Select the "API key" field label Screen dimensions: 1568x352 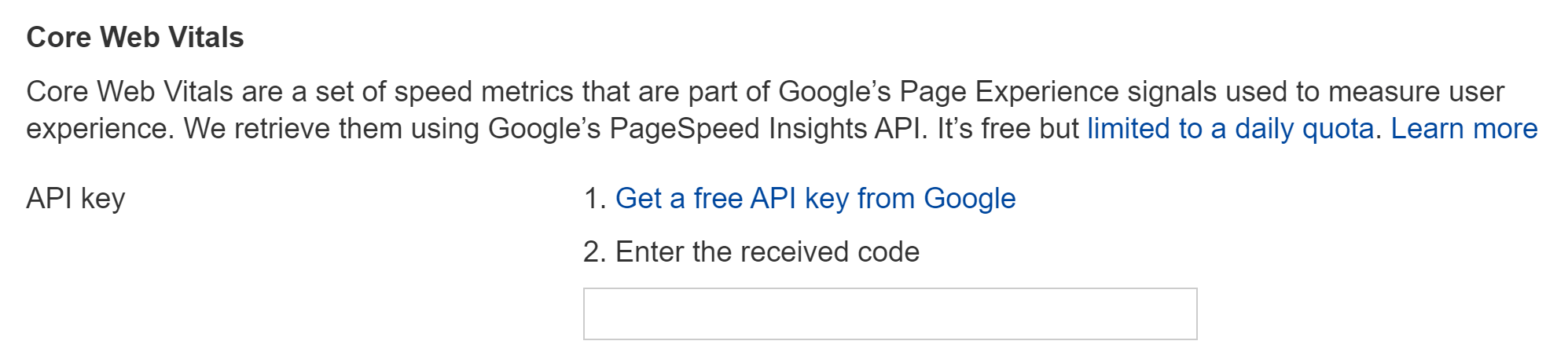[x=75, y=199]
